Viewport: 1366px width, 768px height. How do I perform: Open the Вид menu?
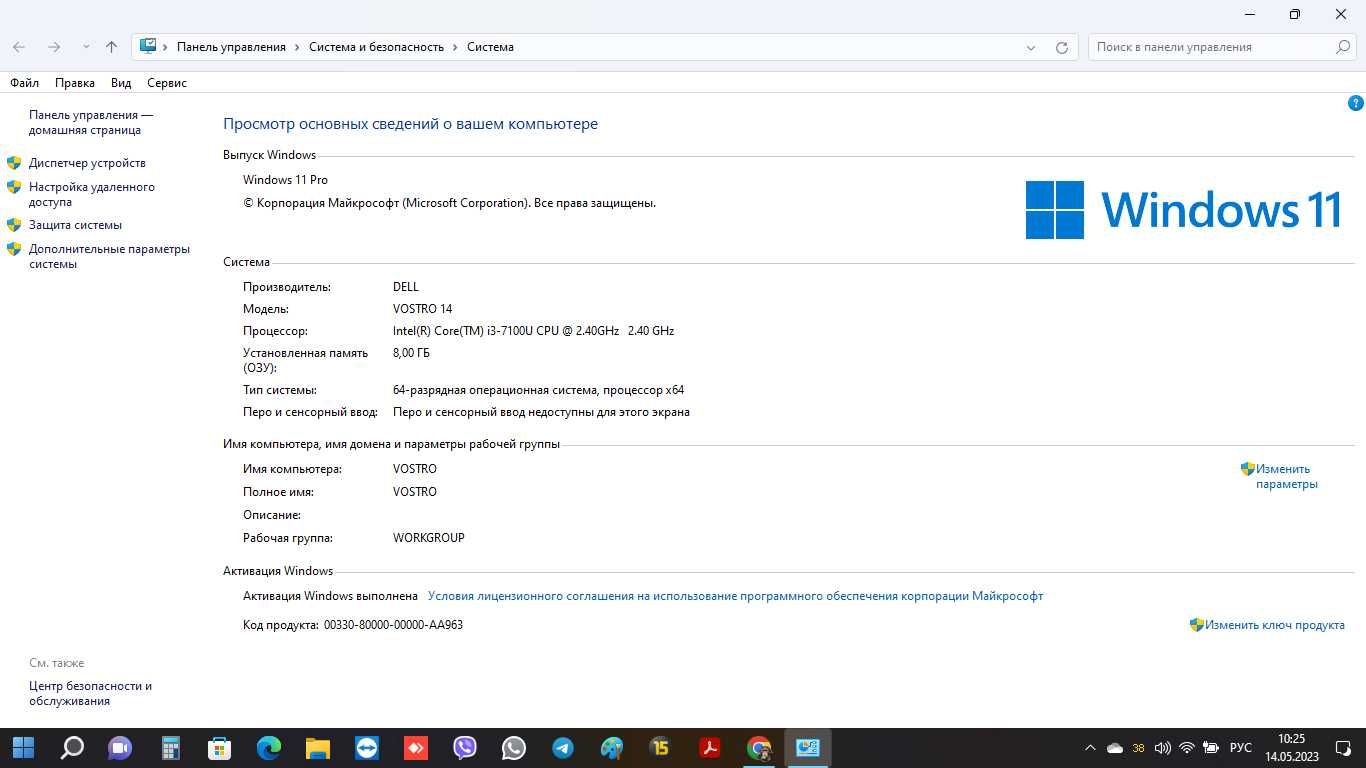[x=121, y=83]
